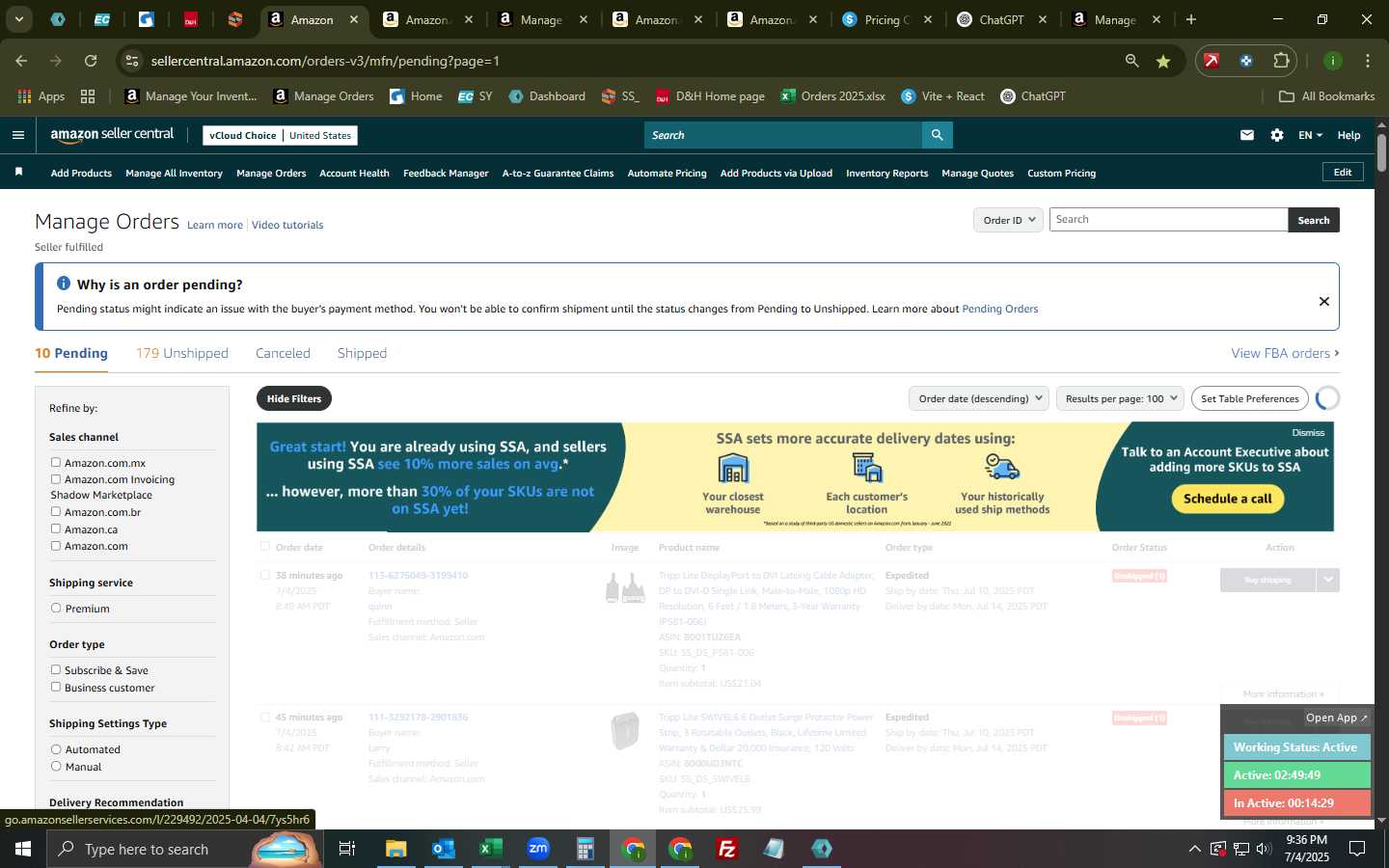Check the Amazon.com.br sales channel
Image resolution: width=1389 pixels, height=868 pixels.
pyautogui.click(x=56, y=512)
